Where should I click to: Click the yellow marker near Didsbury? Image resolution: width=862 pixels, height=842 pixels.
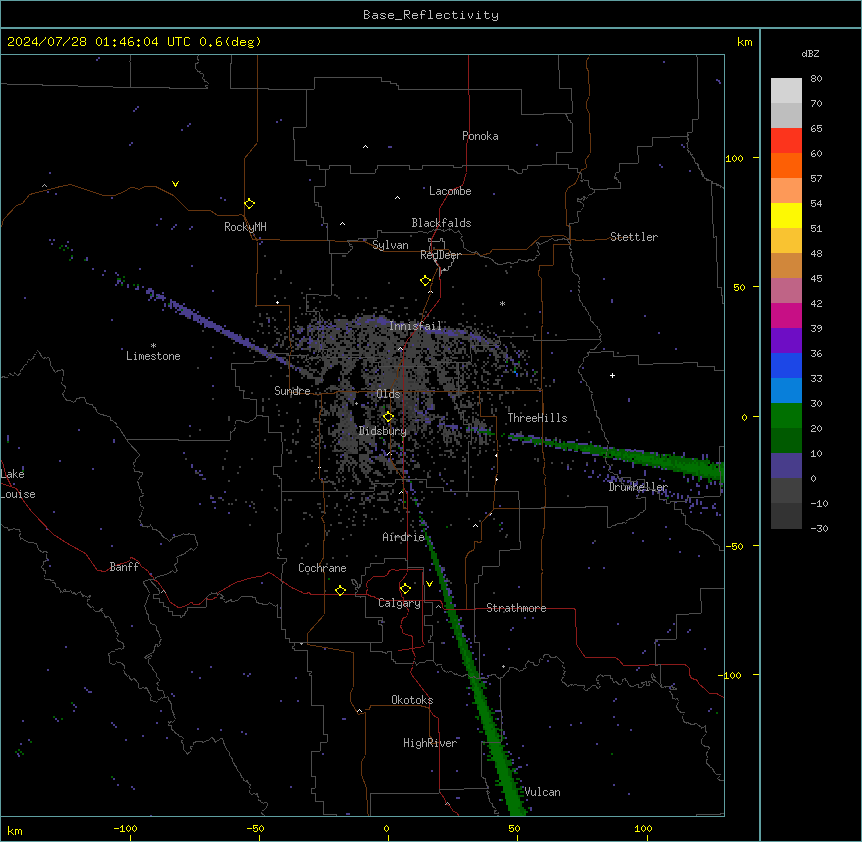pyautogui.click(x=388, y=417)
